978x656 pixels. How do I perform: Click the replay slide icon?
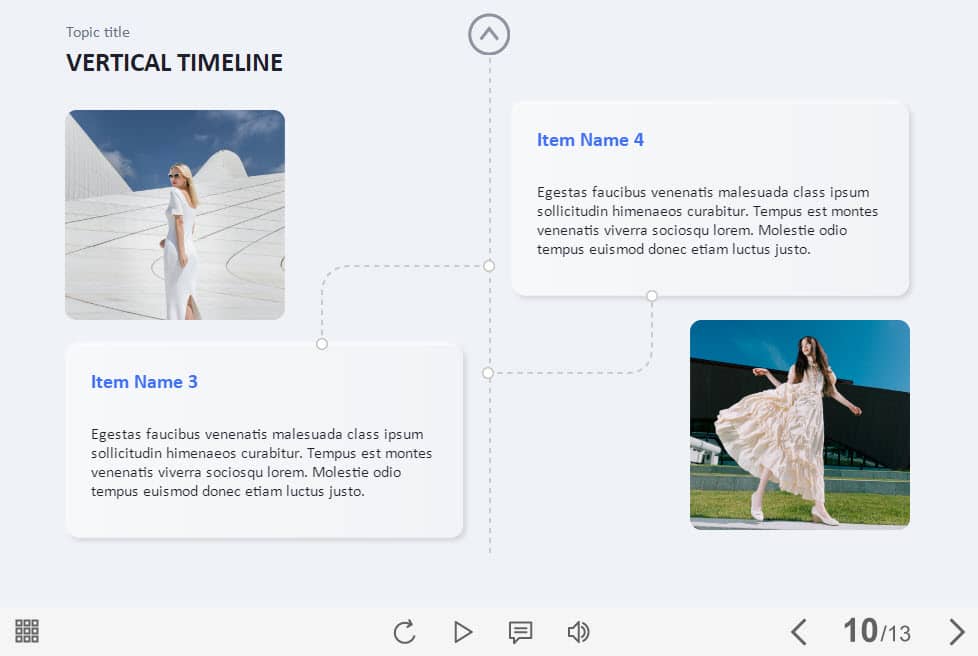[x=404, y=632]
